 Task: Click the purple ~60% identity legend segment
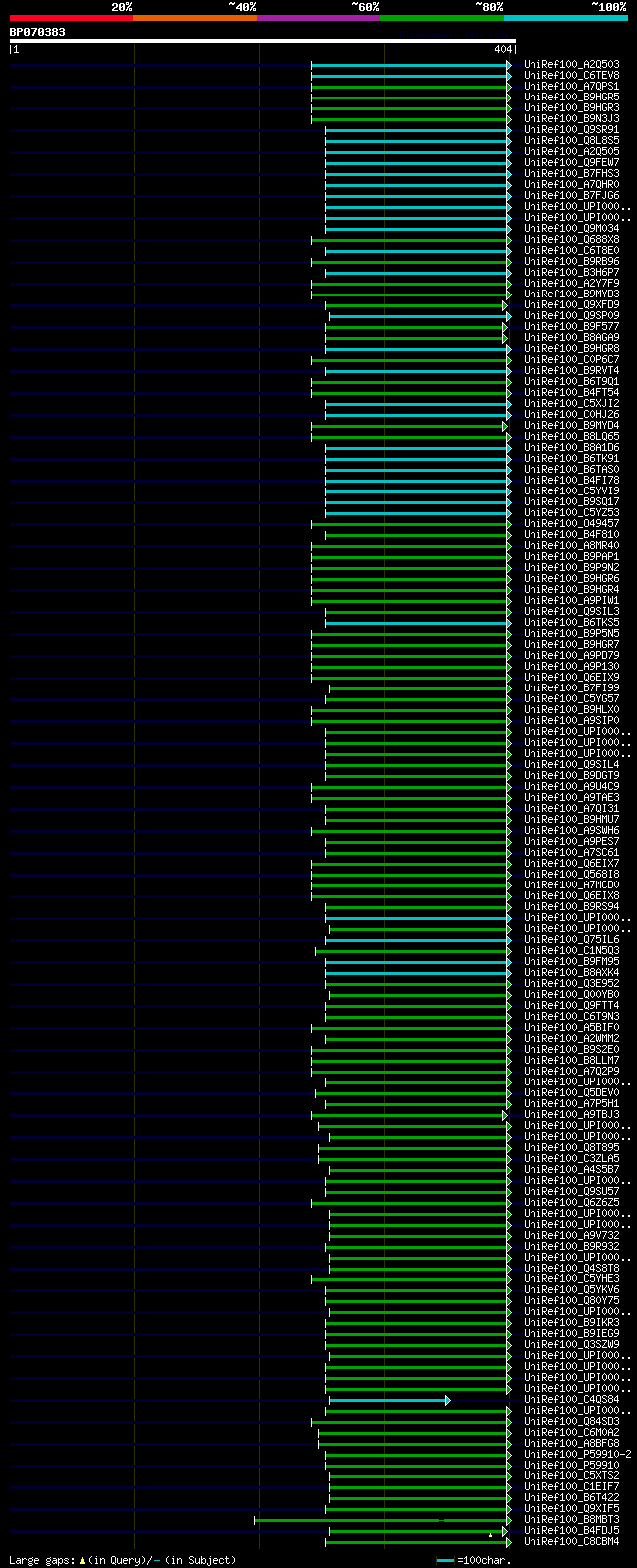(318, 17)
